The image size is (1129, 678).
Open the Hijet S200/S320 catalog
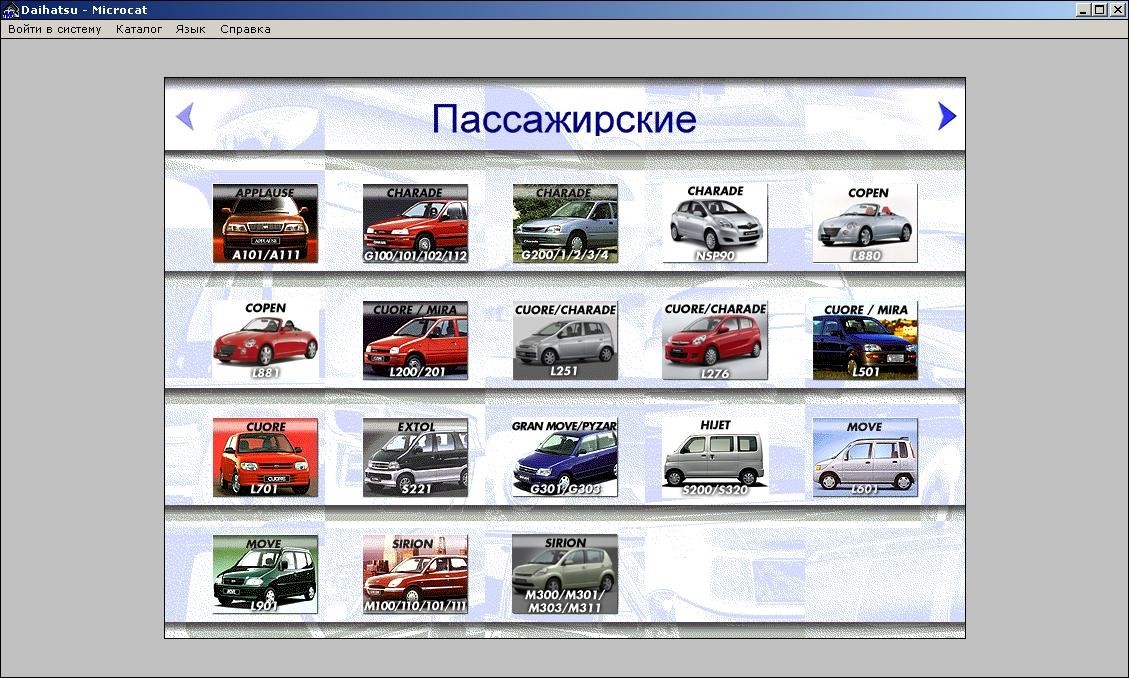click(x=715, y=458)
